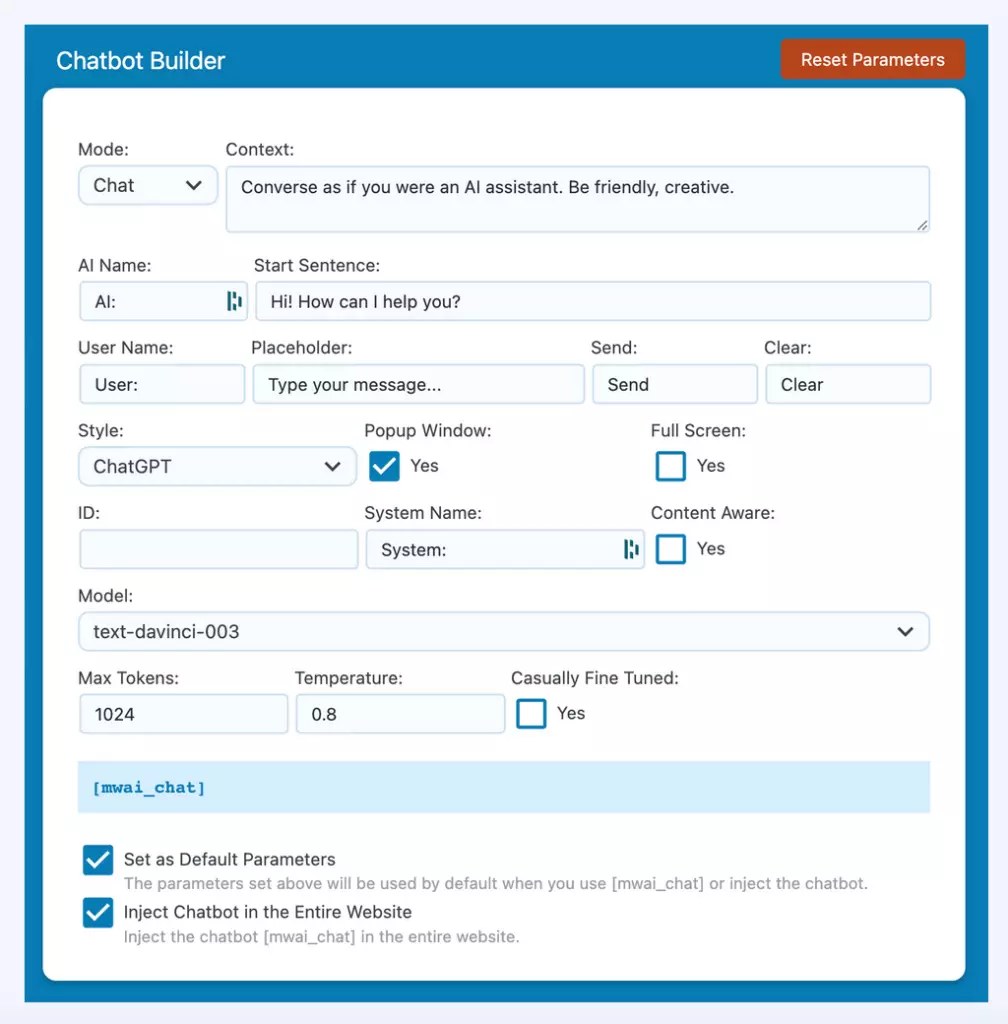
Task: Focus the Placeholder text field
Action: 418,385
